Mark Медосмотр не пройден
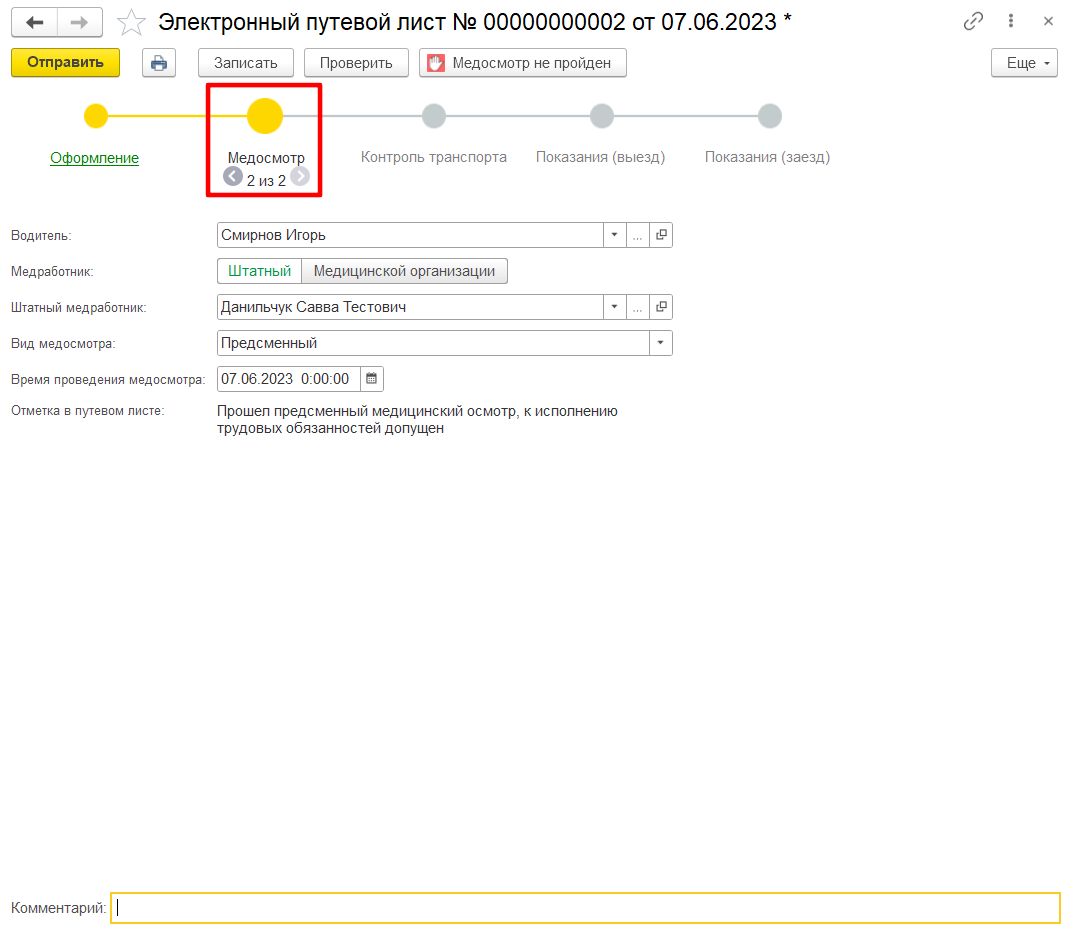 tap(523, 63)
